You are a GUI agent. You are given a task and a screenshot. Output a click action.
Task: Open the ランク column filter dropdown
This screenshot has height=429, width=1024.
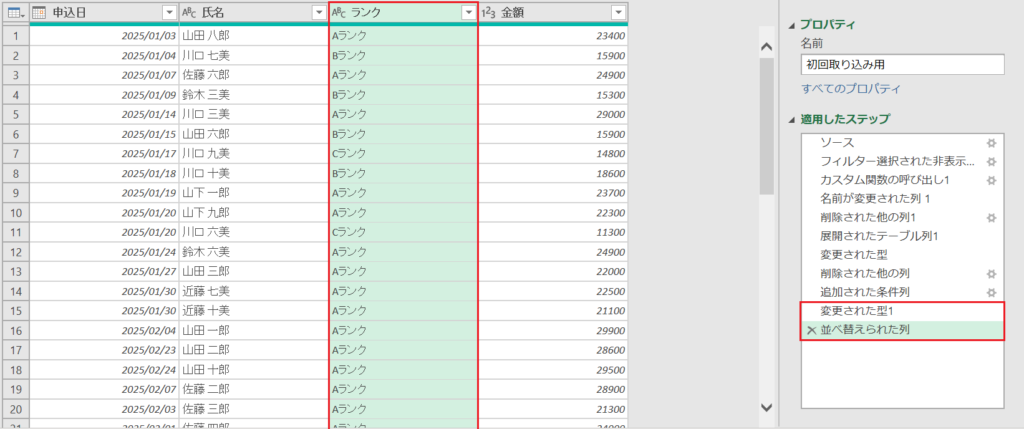[468, 13]
